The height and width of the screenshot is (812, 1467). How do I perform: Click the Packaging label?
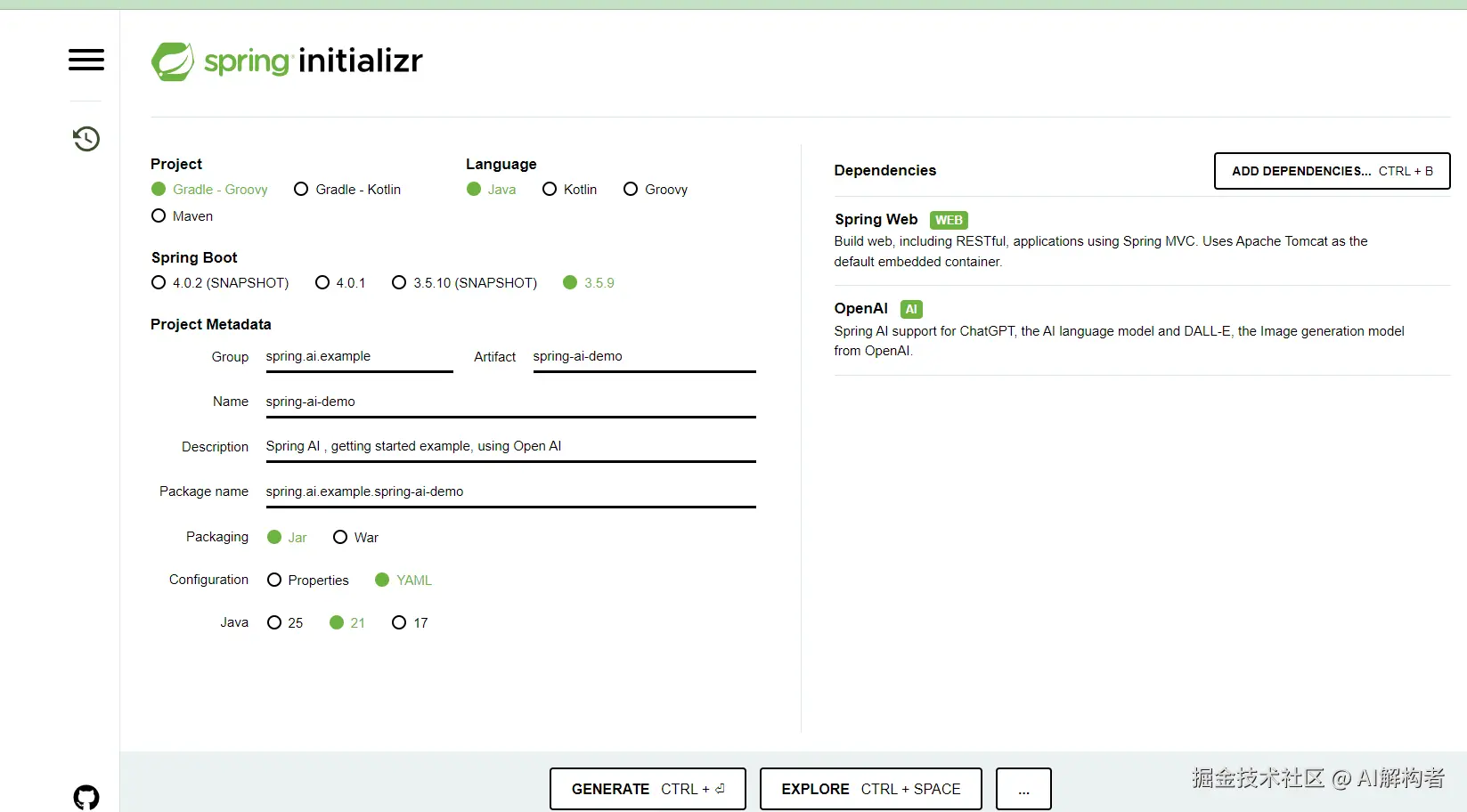click(x=217, y=537)
